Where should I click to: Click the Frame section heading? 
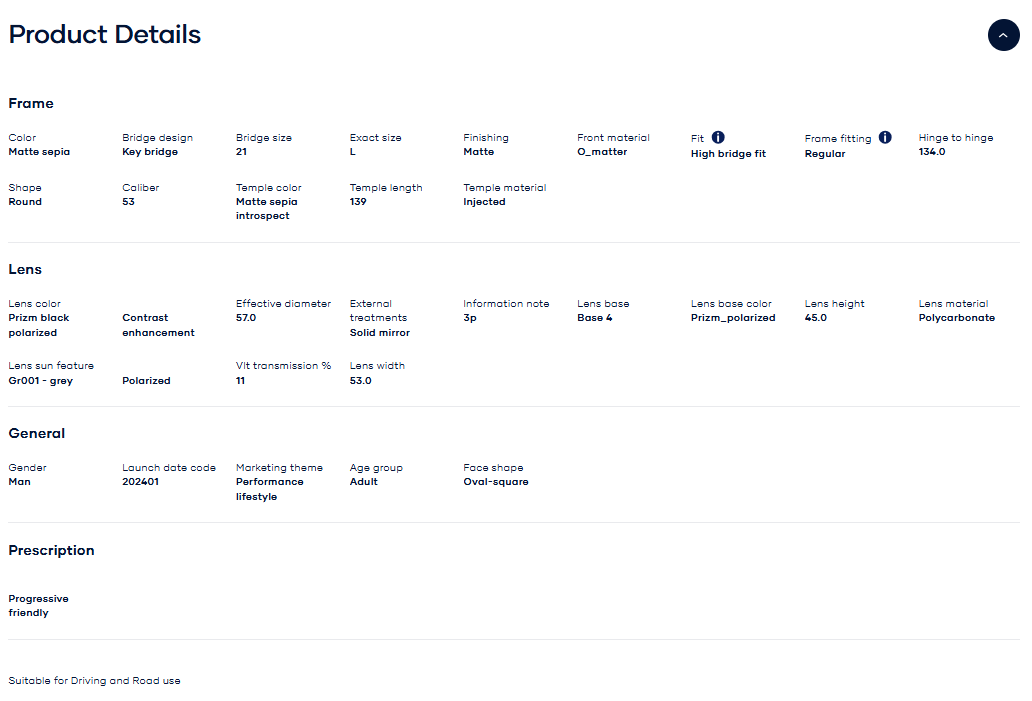point(31,103)
